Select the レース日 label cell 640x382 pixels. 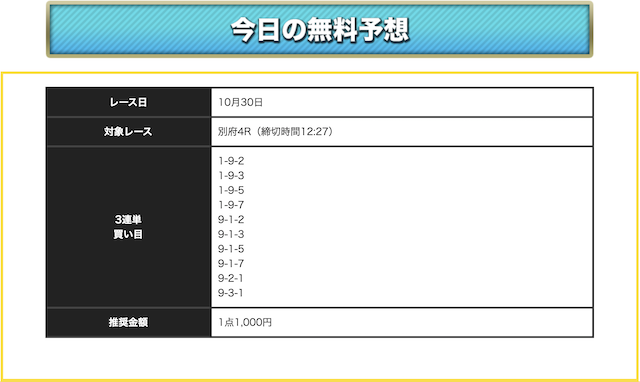click(x=129, y=102)
